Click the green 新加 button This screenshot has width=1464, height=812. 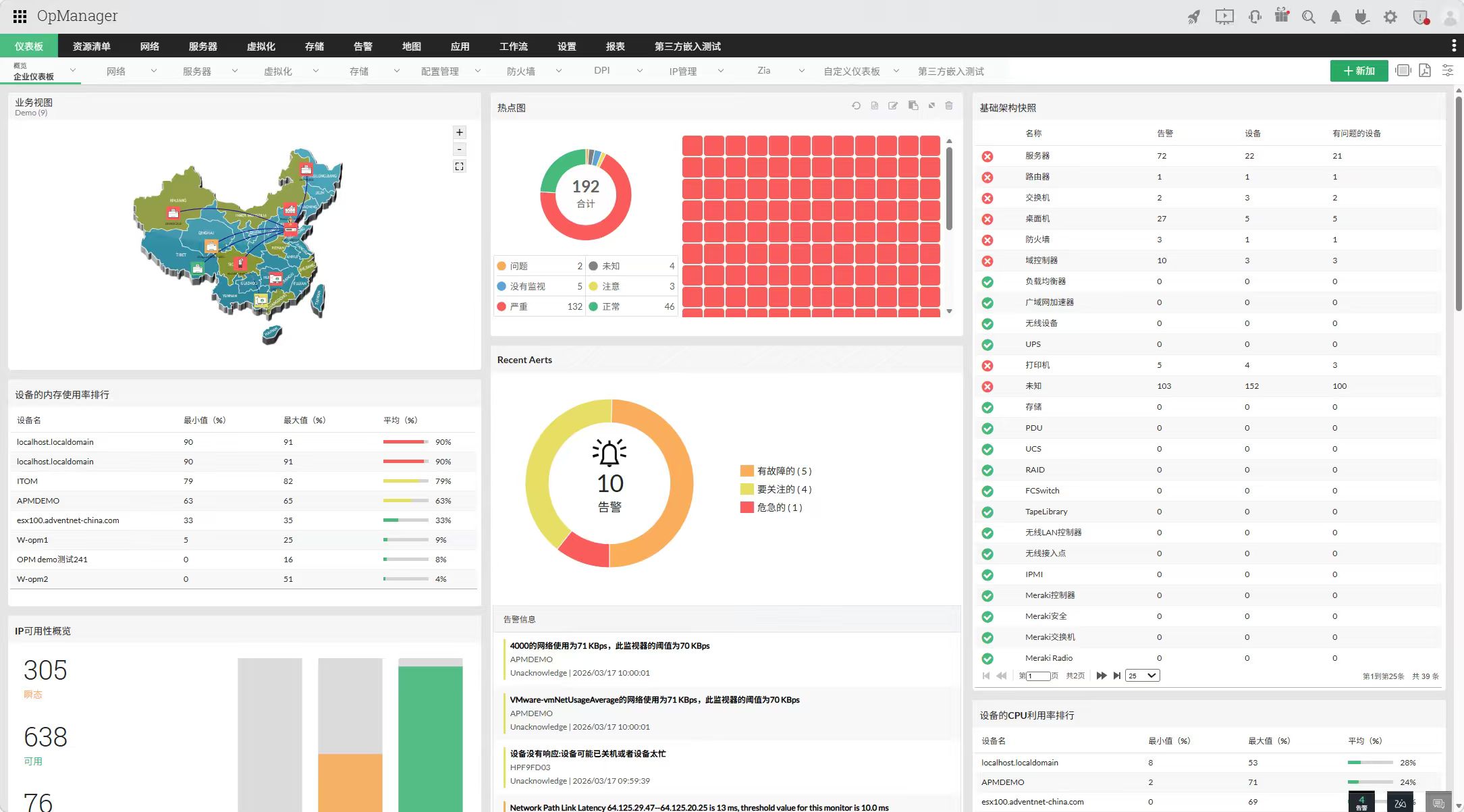1359,71
